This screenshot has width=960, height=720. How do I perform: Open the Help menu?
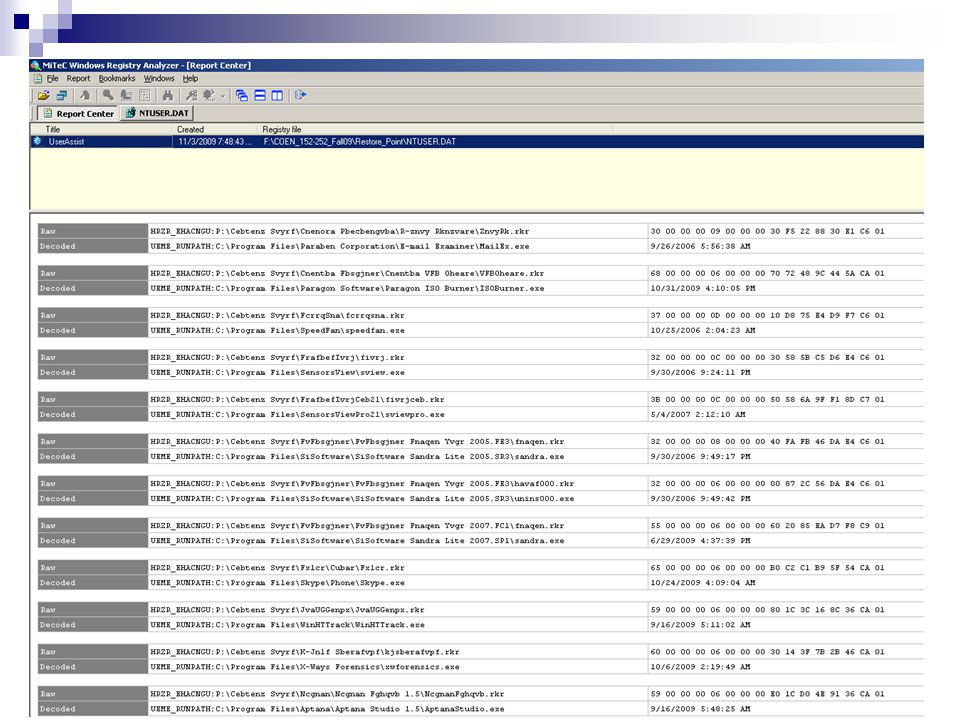[190, 79]
